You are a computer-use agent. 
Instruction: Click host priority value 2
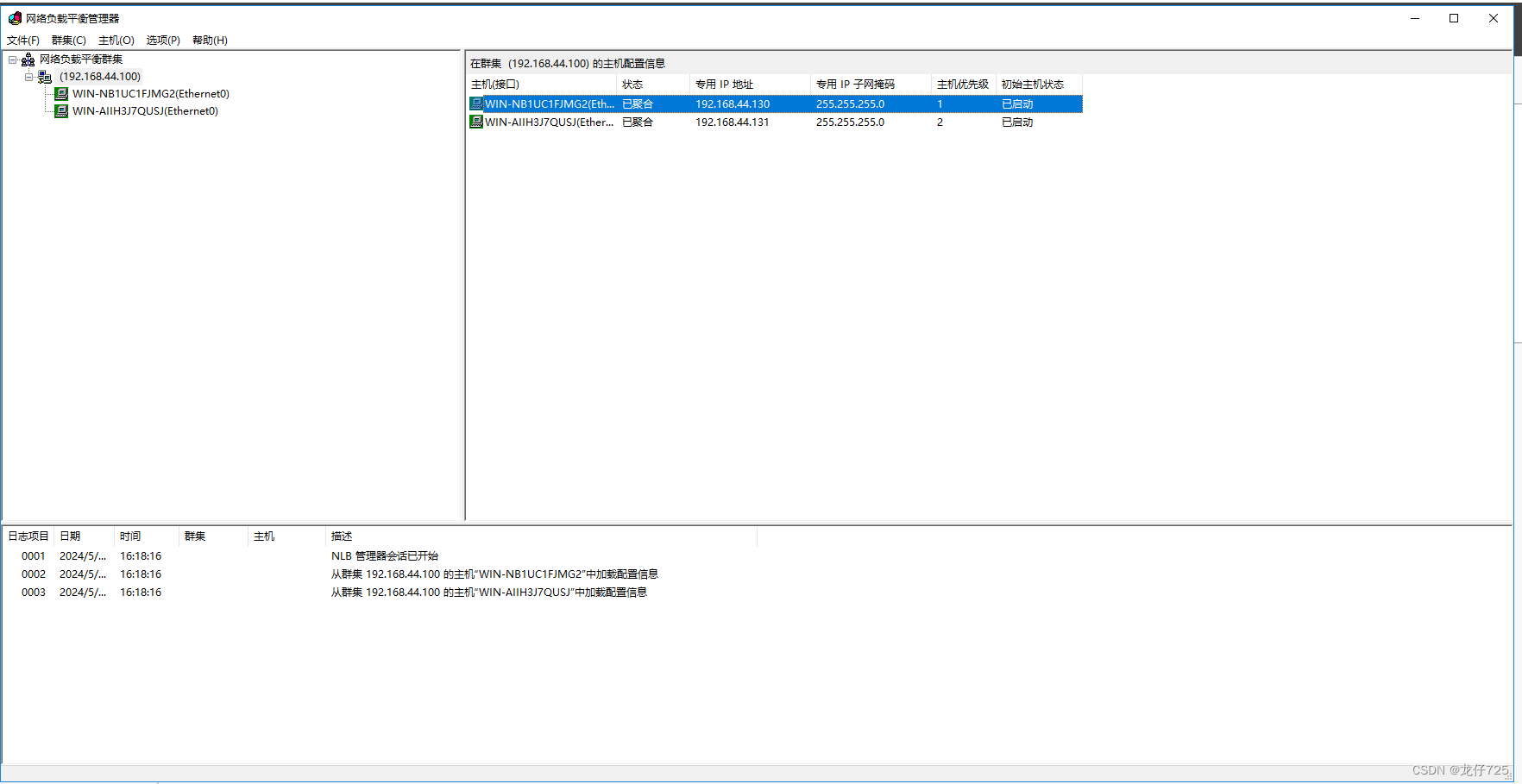pyautogui.click(x=940, y=122)
